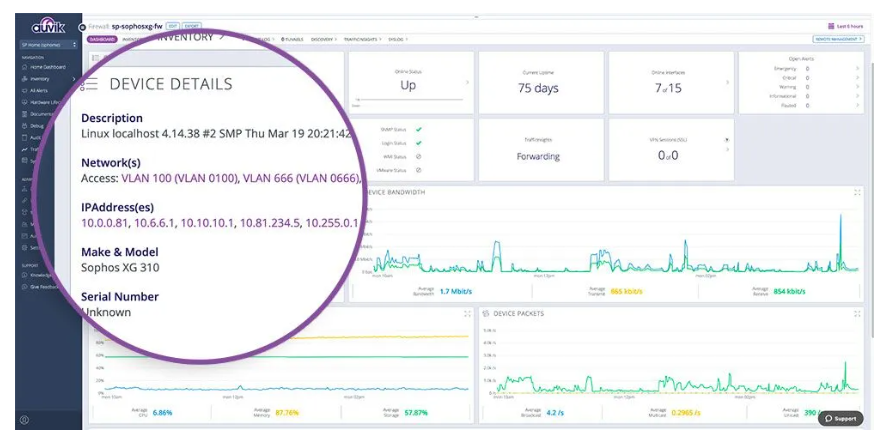Open Online Status details chevron
889x442 pixels.
(467, 82)
